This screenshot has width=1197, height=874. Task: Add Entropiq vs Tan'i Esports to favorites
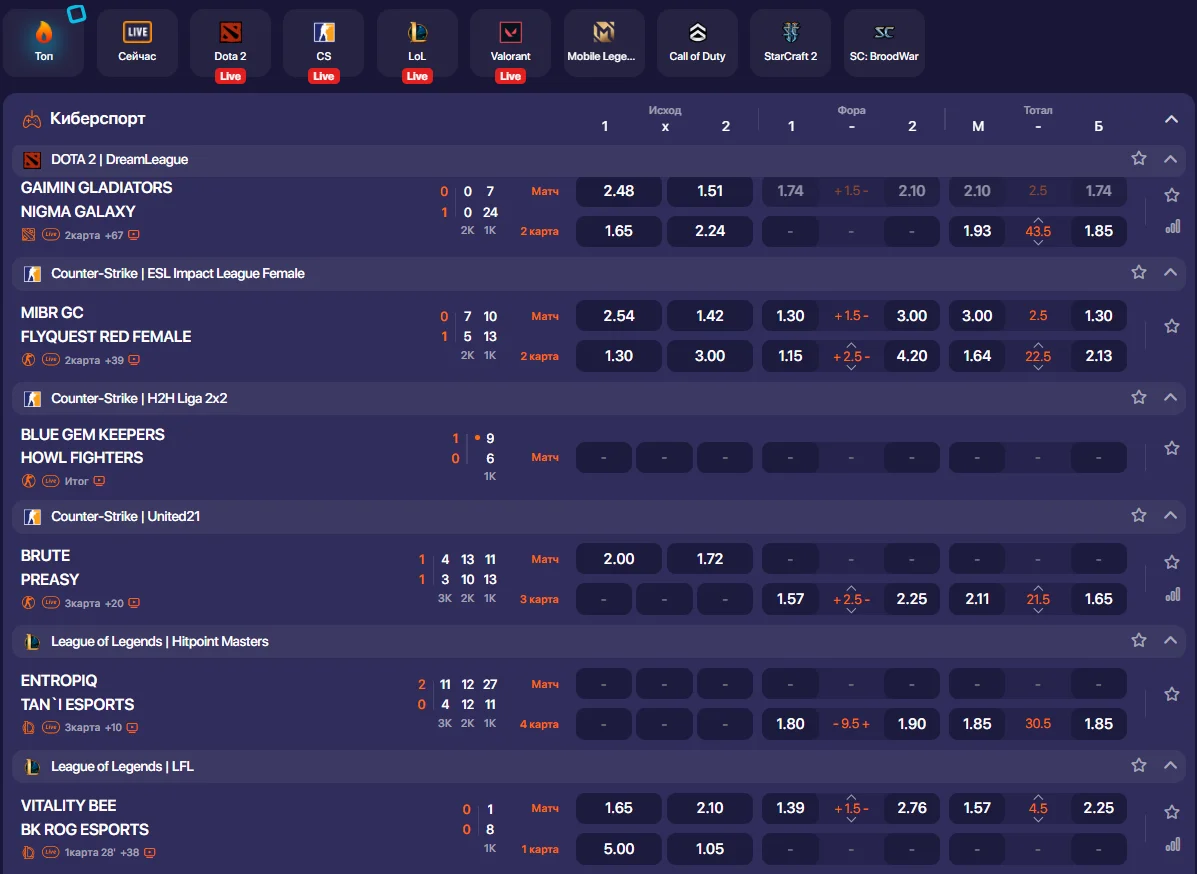[x=1172, y=694]
